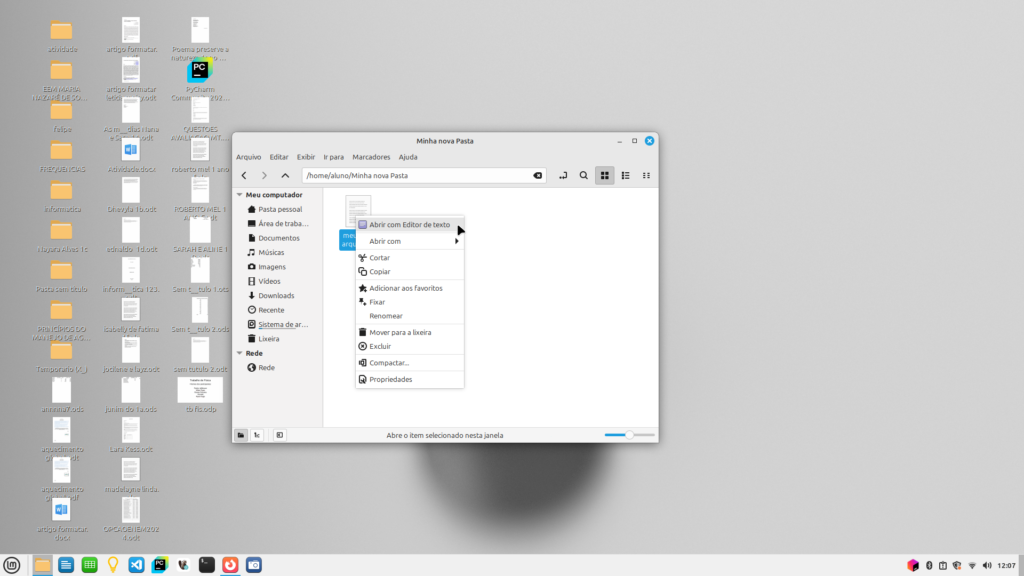The height and width of the screenshot is (576, 1024).
Task: Switch to icon view mode
Action: [605, 176]
